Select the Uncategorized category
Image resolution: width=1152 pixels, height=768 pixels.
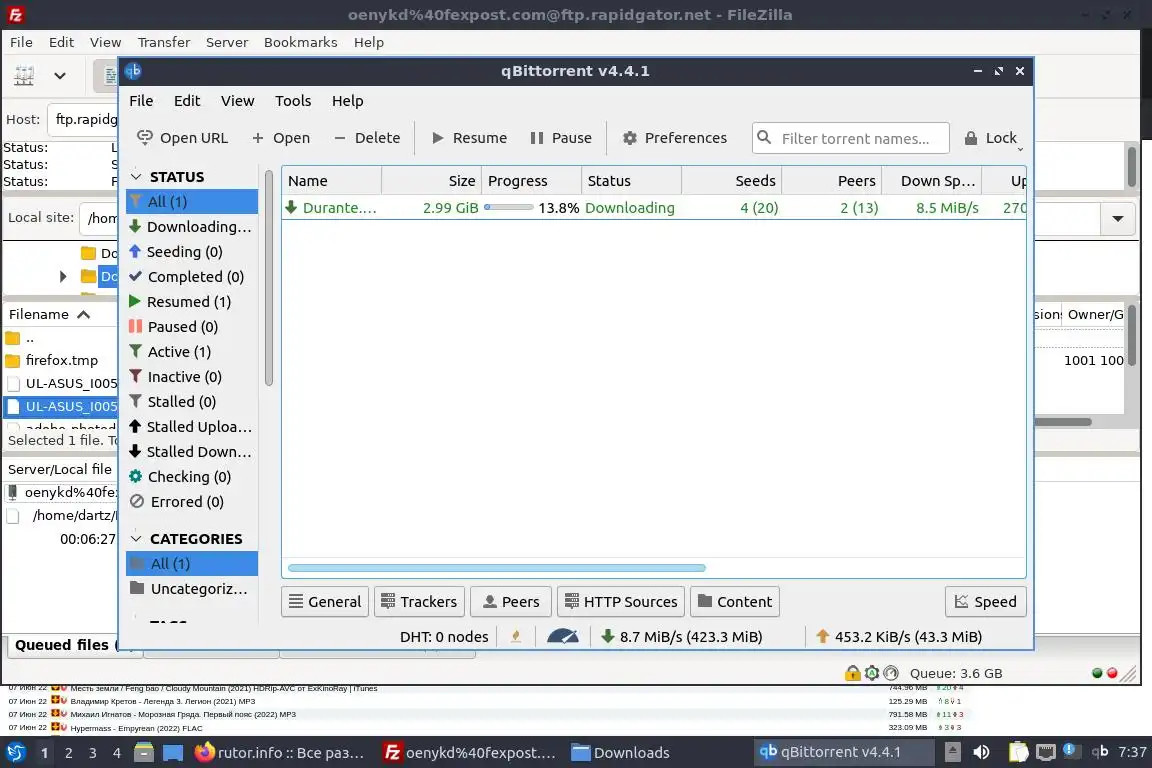[x=192, y=589]
